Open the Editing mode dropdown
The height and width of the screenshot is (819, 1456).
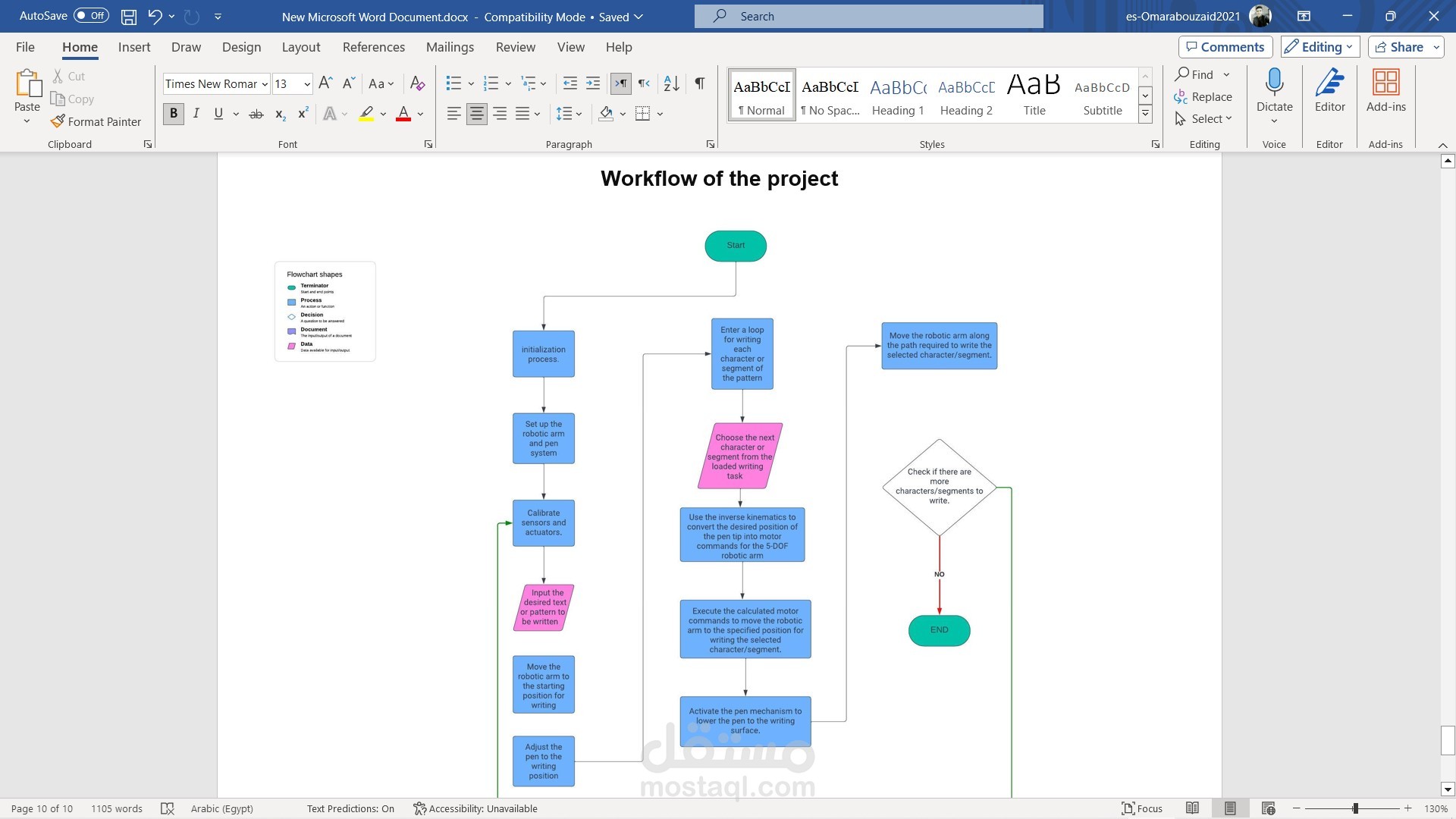point(1320,47)
